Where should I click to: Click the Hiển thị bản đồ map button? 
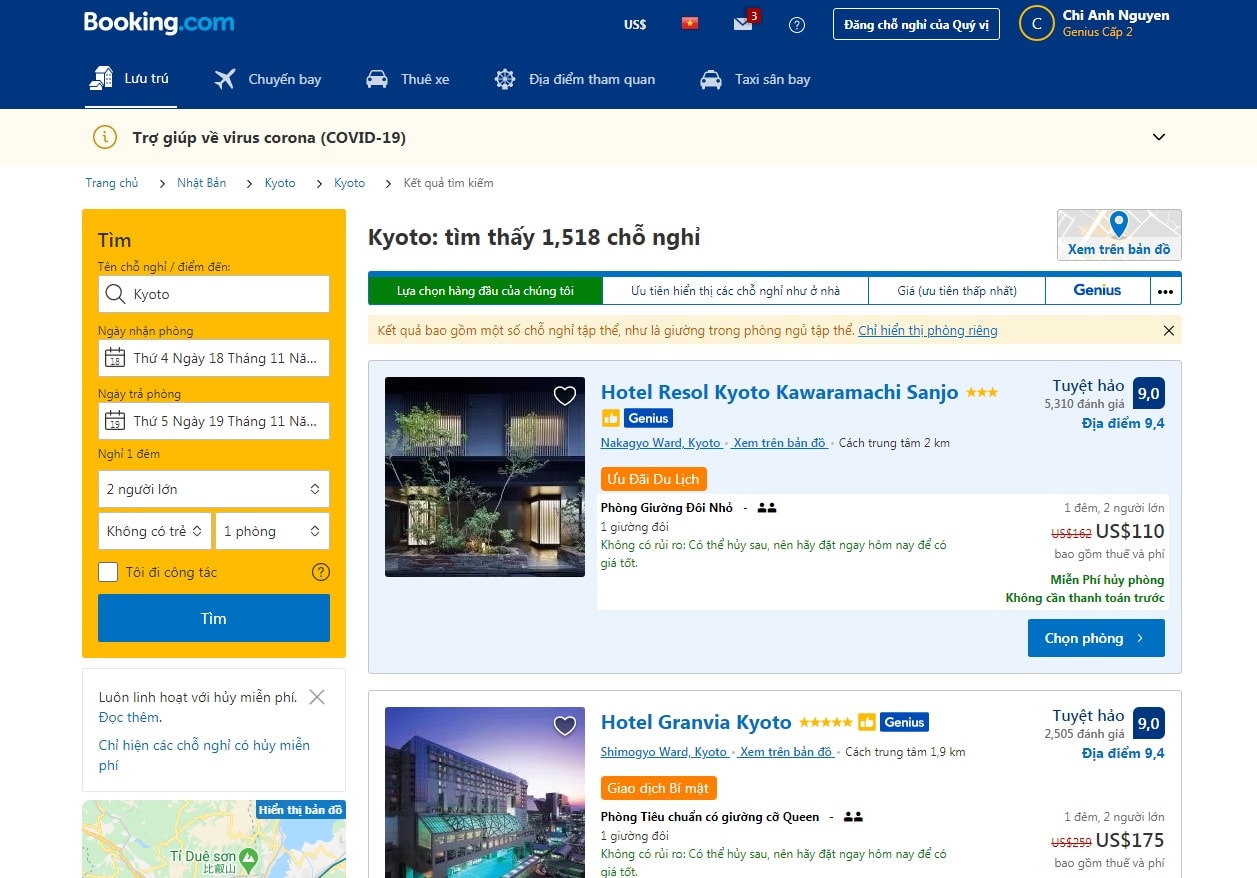click(300, 809)
